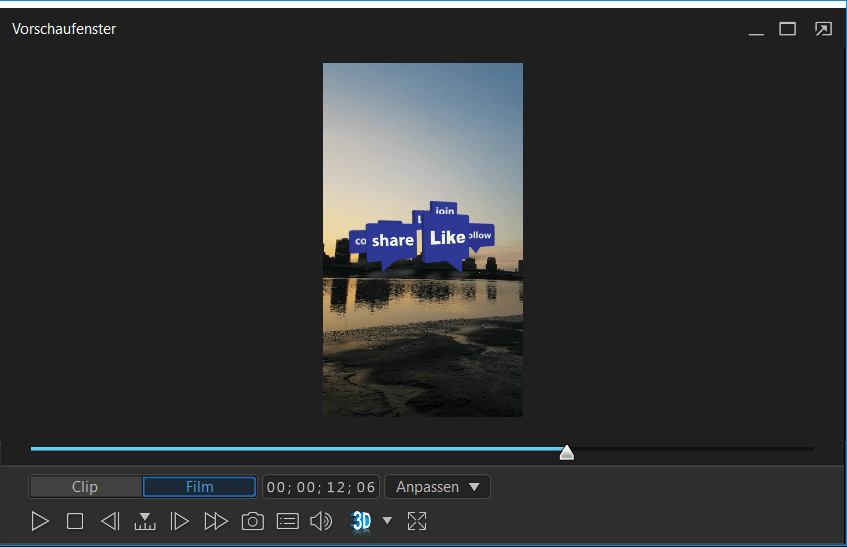Toggle 3D preview mode

click(x=361, y=522)
